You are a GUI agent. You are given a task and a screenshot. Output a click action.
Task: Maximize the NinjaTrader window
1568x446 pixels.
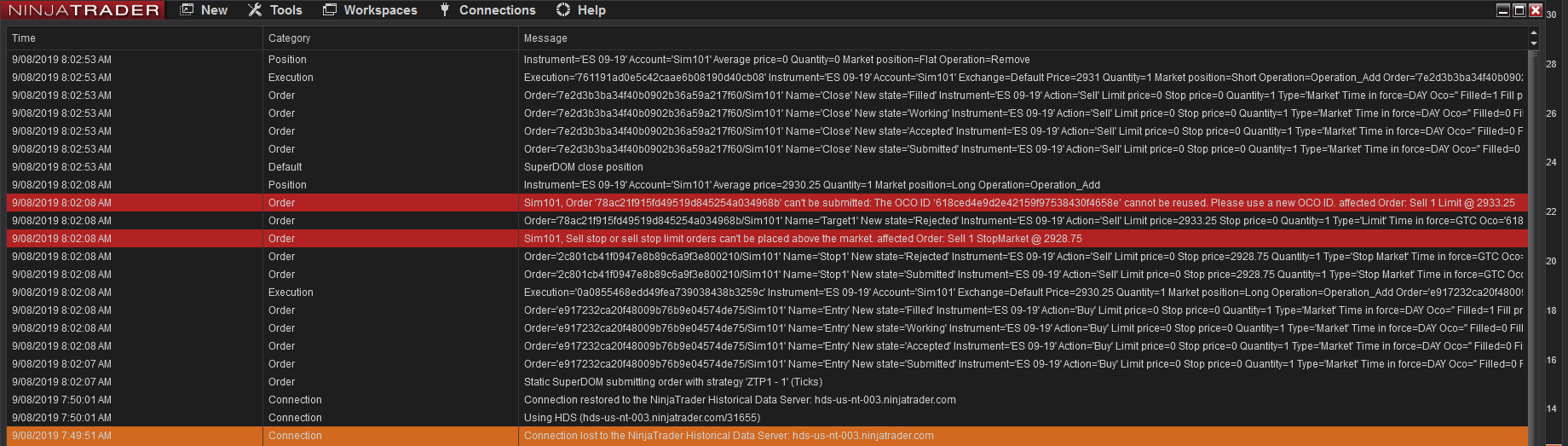(1519, 10)
